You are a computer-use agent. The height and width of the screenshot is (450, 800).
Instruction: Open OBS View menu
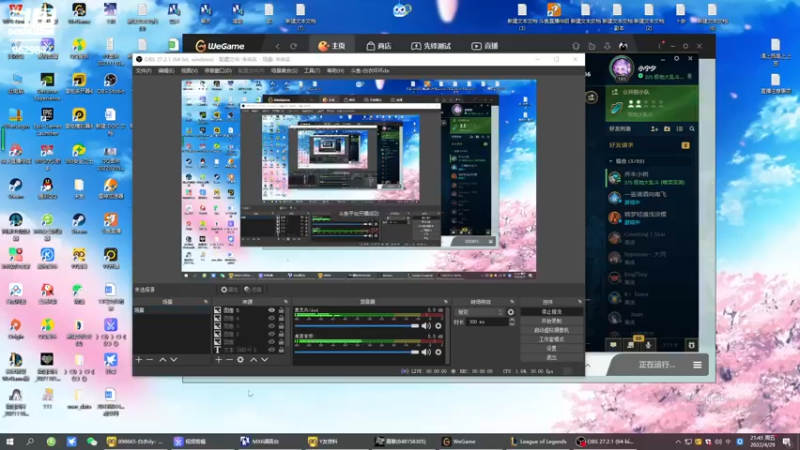click(x=189, y=71)
